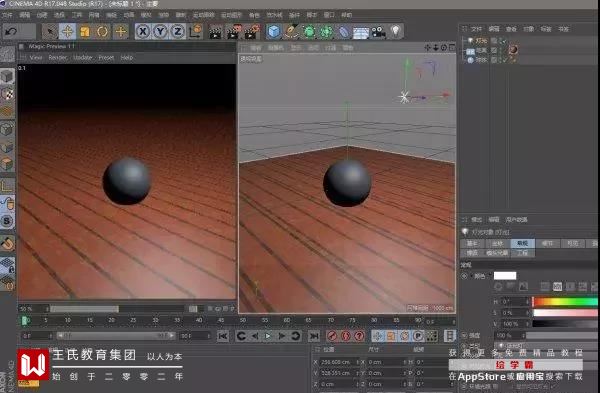Select Texture mode in left sidebar
The width and height of the screenshot is (600, 393).
click(7, 94)
